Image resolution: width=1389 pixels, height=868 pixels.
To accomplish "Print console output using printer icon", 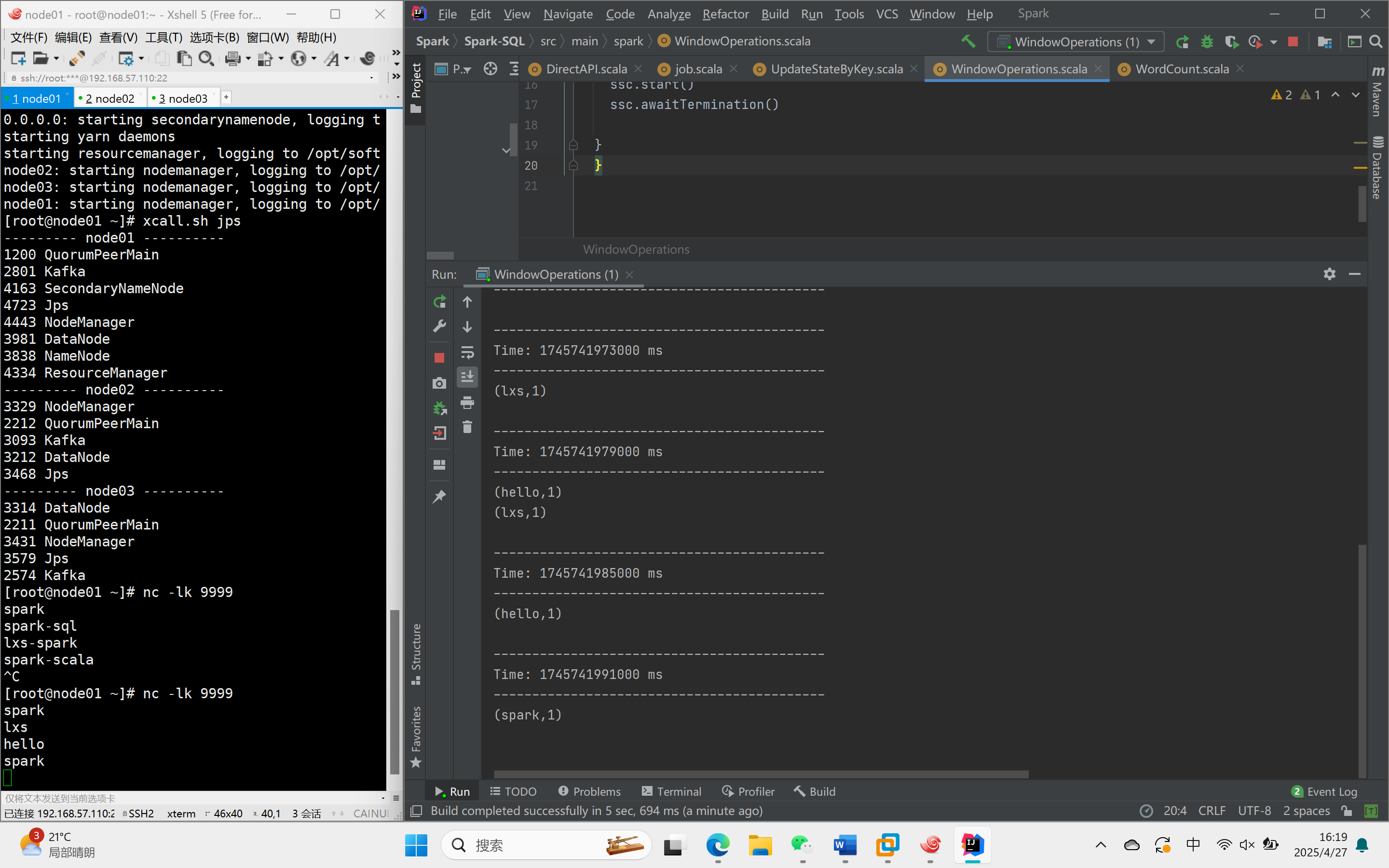I will tap(467, 403).
